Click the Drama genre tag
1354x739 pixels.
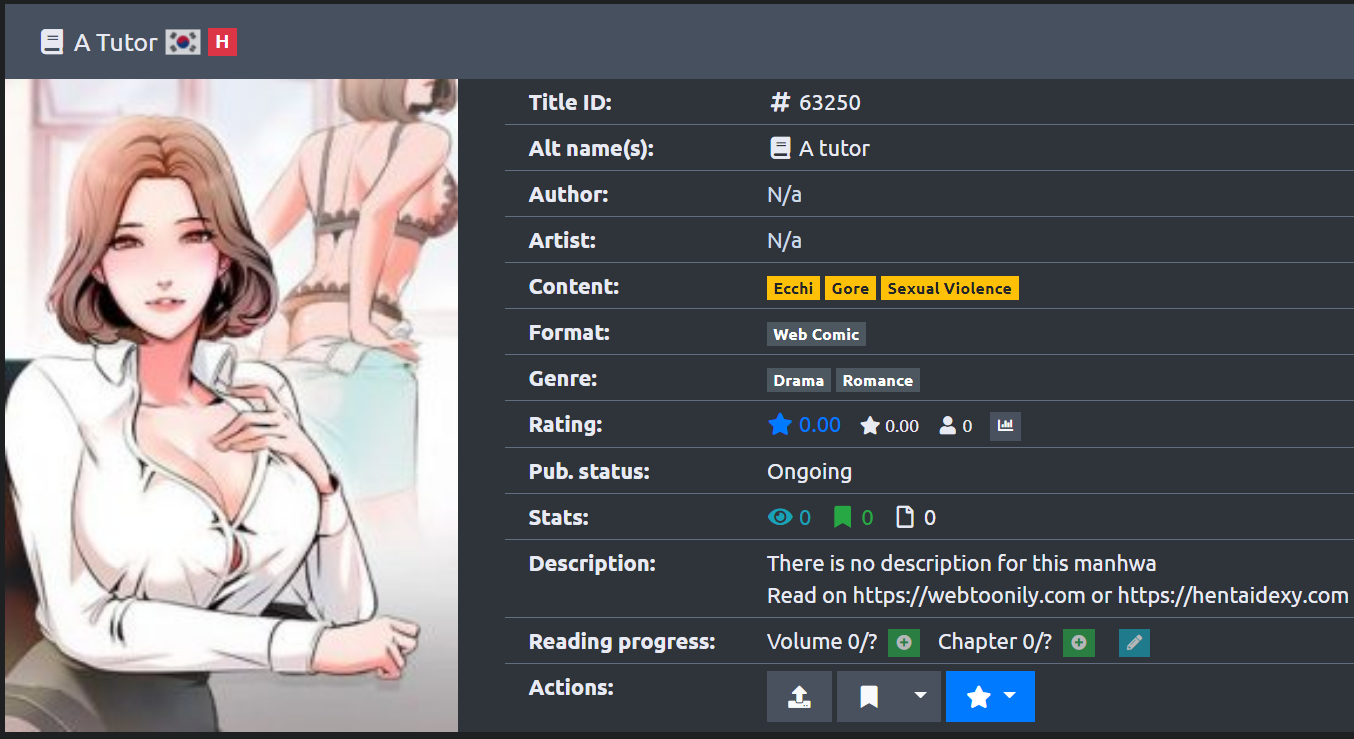click(798, 380)
